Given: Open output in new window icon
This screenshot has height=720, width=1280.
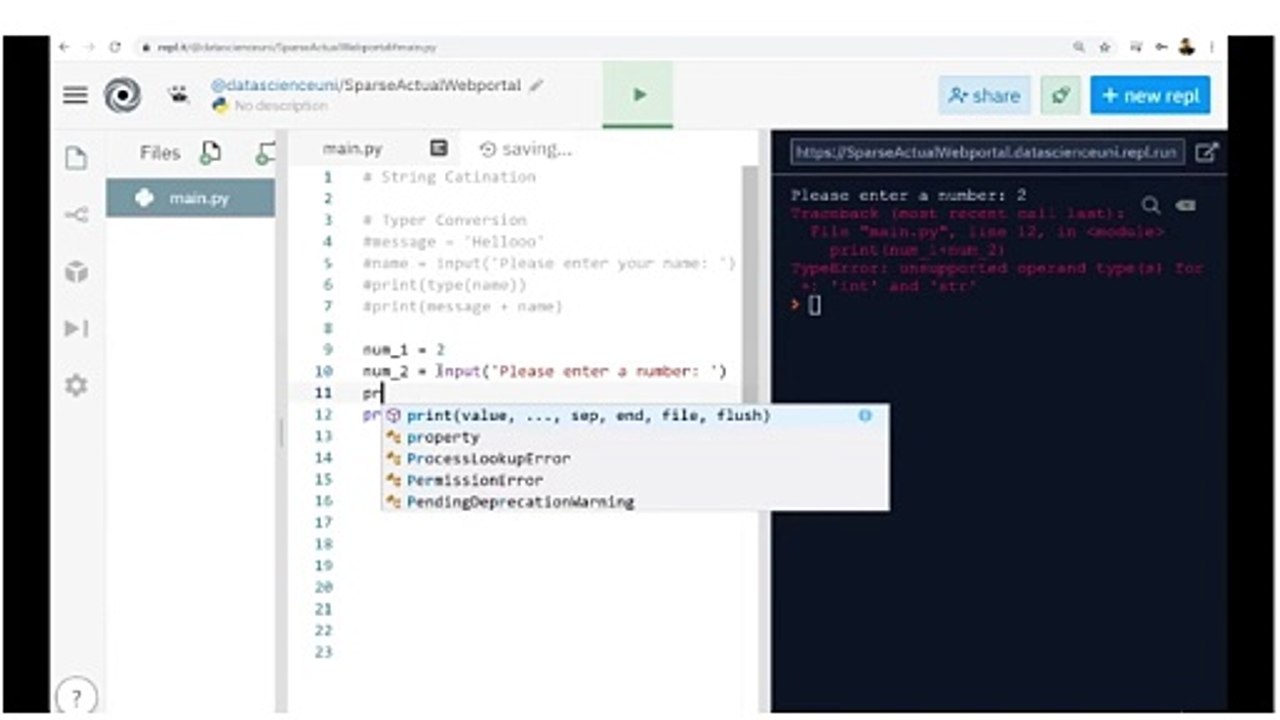Looking at the screenshot, I should pyautogui.click(x=1207, y=152).
